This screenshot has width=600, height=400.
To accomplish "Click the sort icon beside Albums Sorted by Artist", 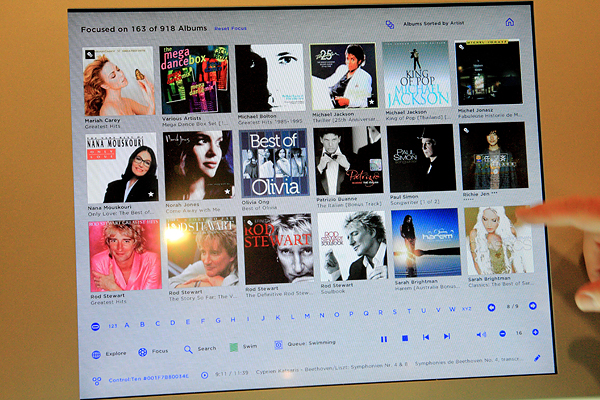I will point(390,24).
